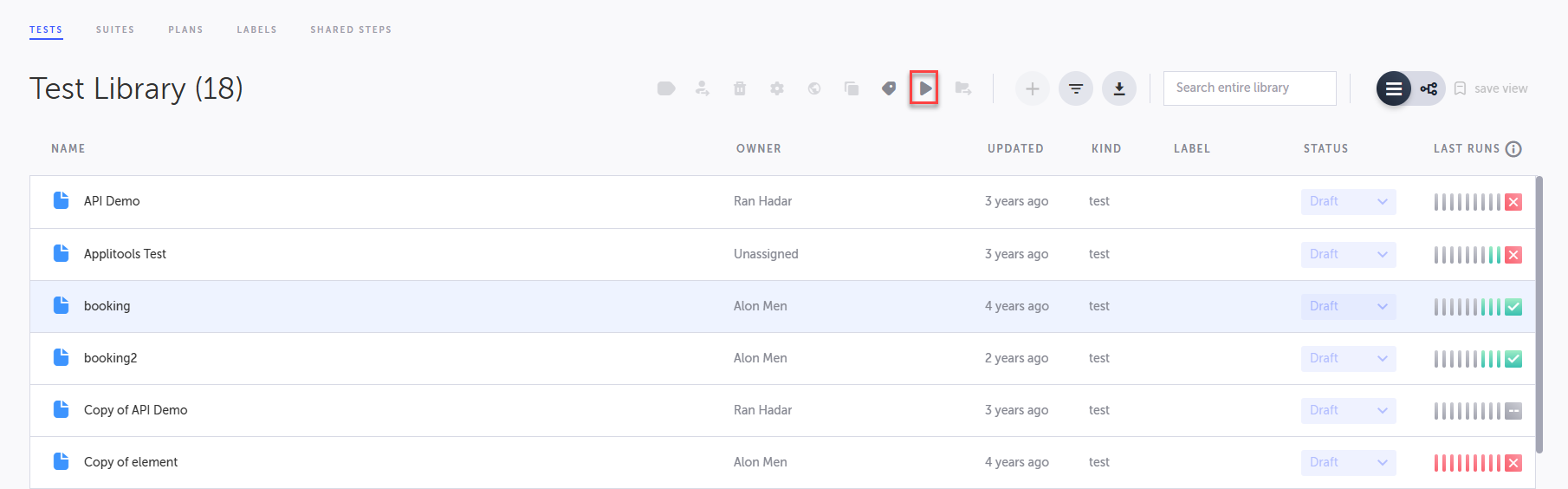Click the play/run tests icon

coord(924,88)
